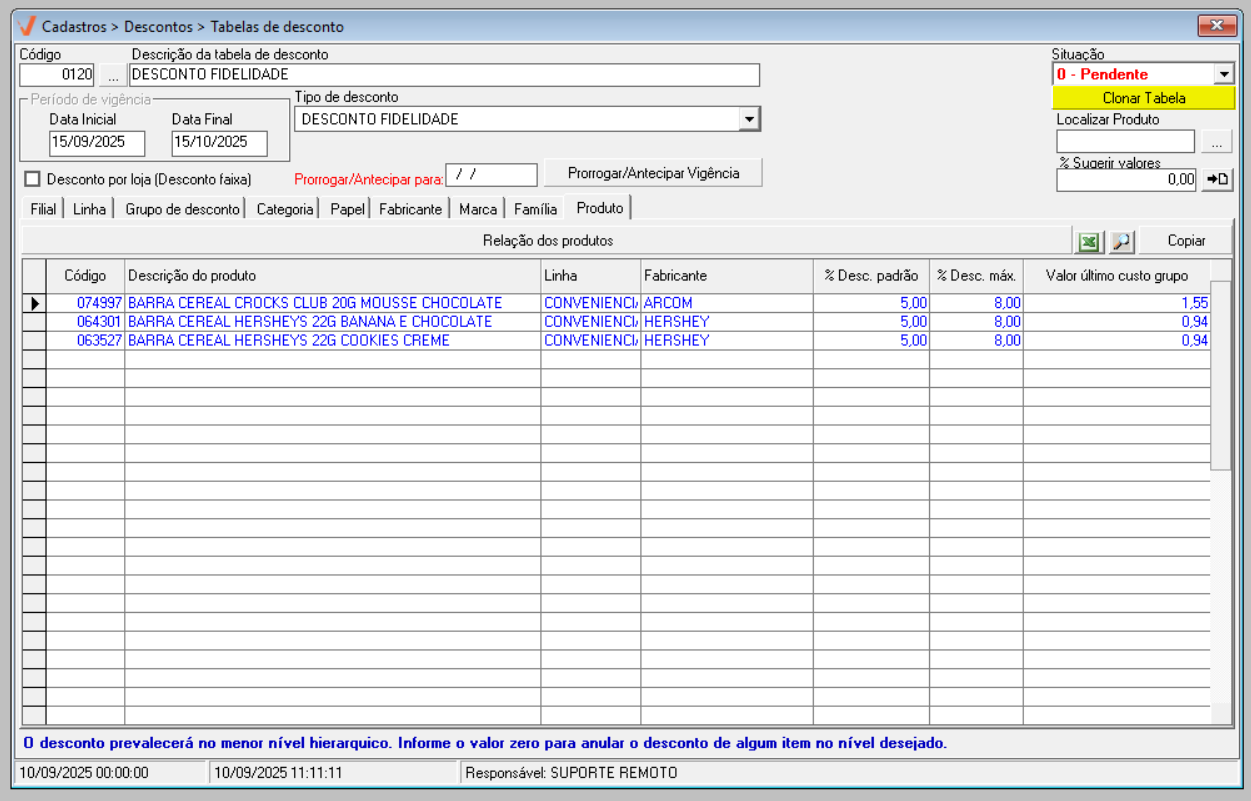The image size is (1251, 801).
Task: Sort by % Desc. padrão column header
Action: click(870, 276)
